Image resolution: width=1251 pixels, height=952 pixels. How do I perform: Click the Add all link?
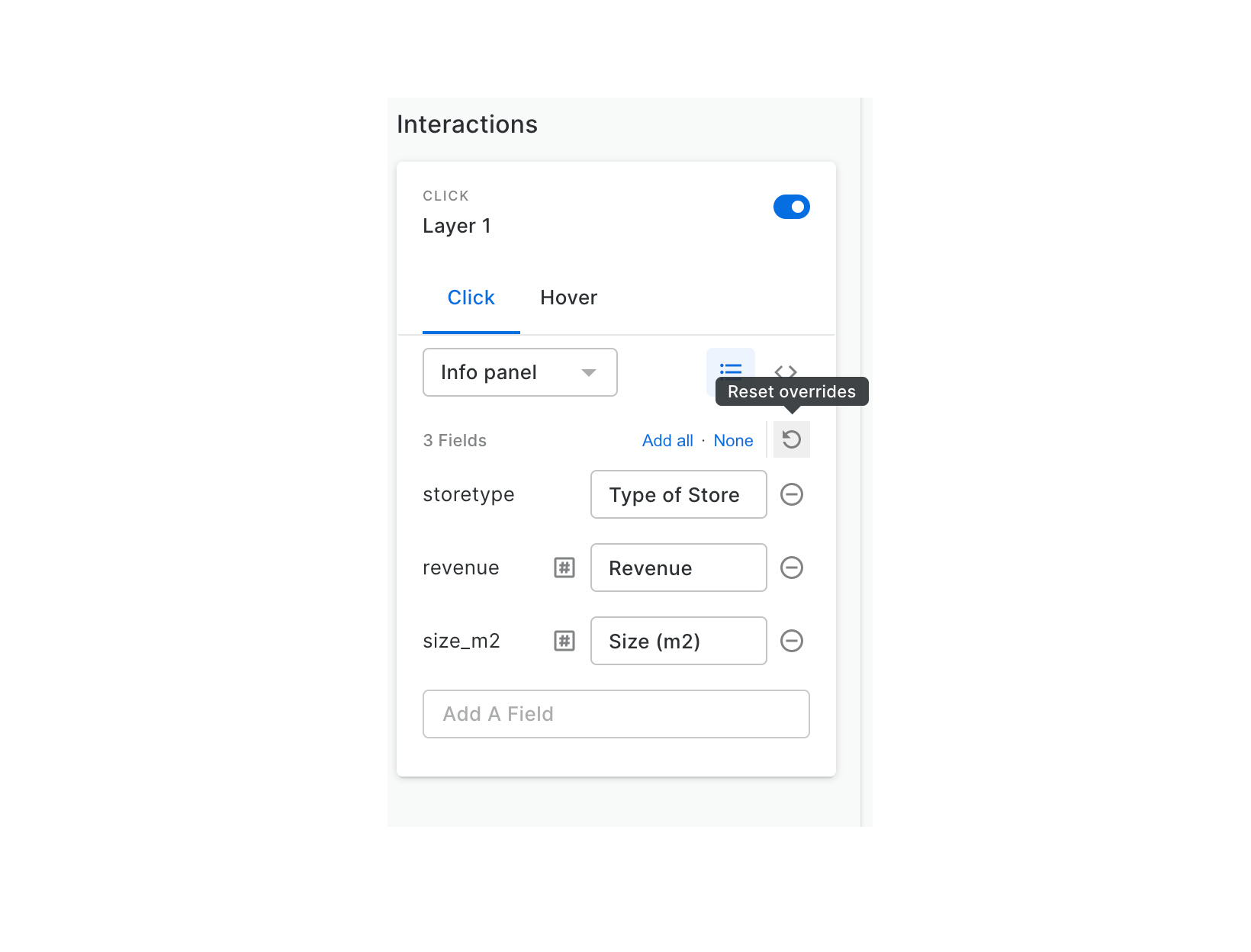(667, 441)
